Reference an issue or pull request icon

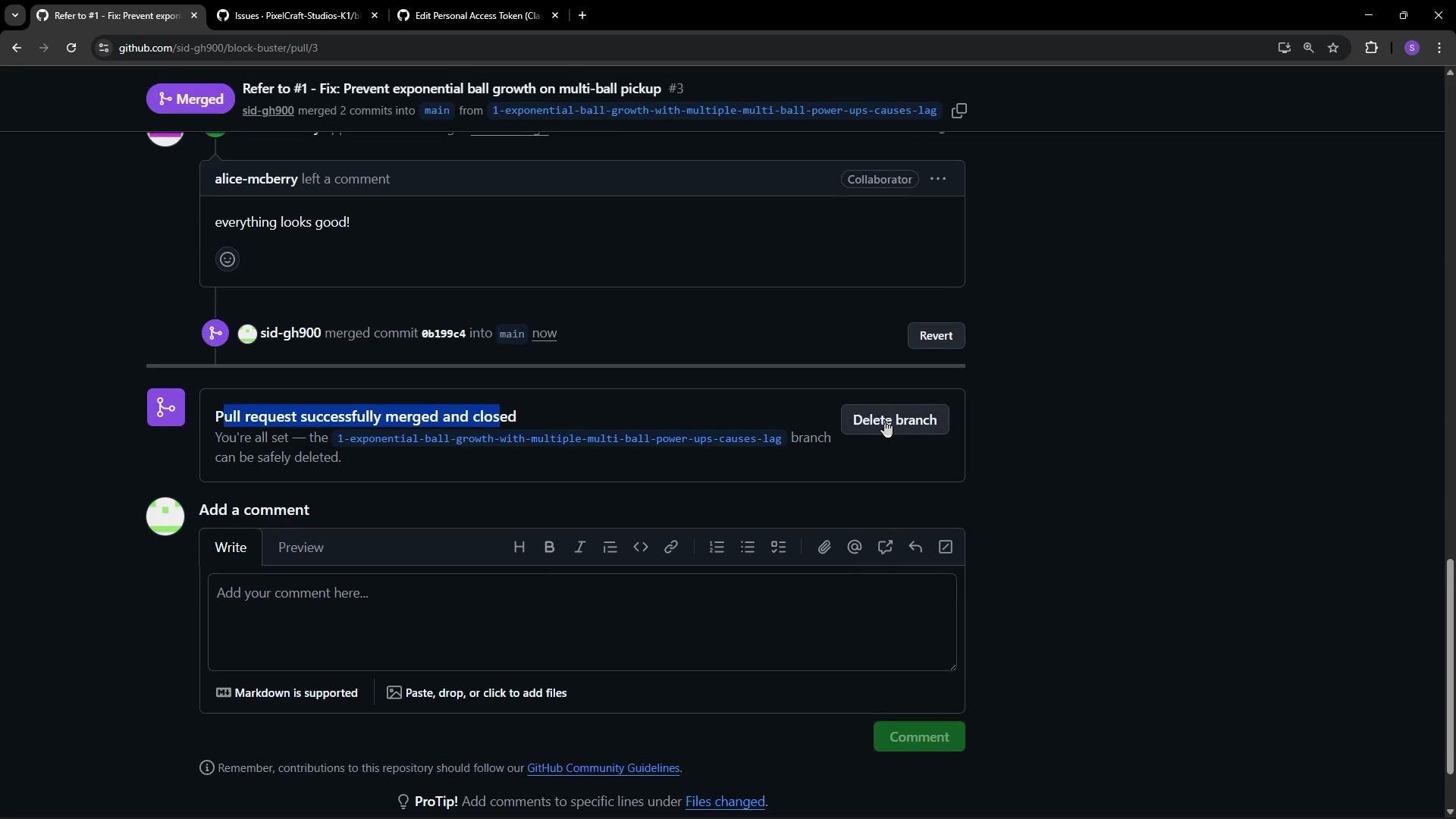(x=885, y=548)
